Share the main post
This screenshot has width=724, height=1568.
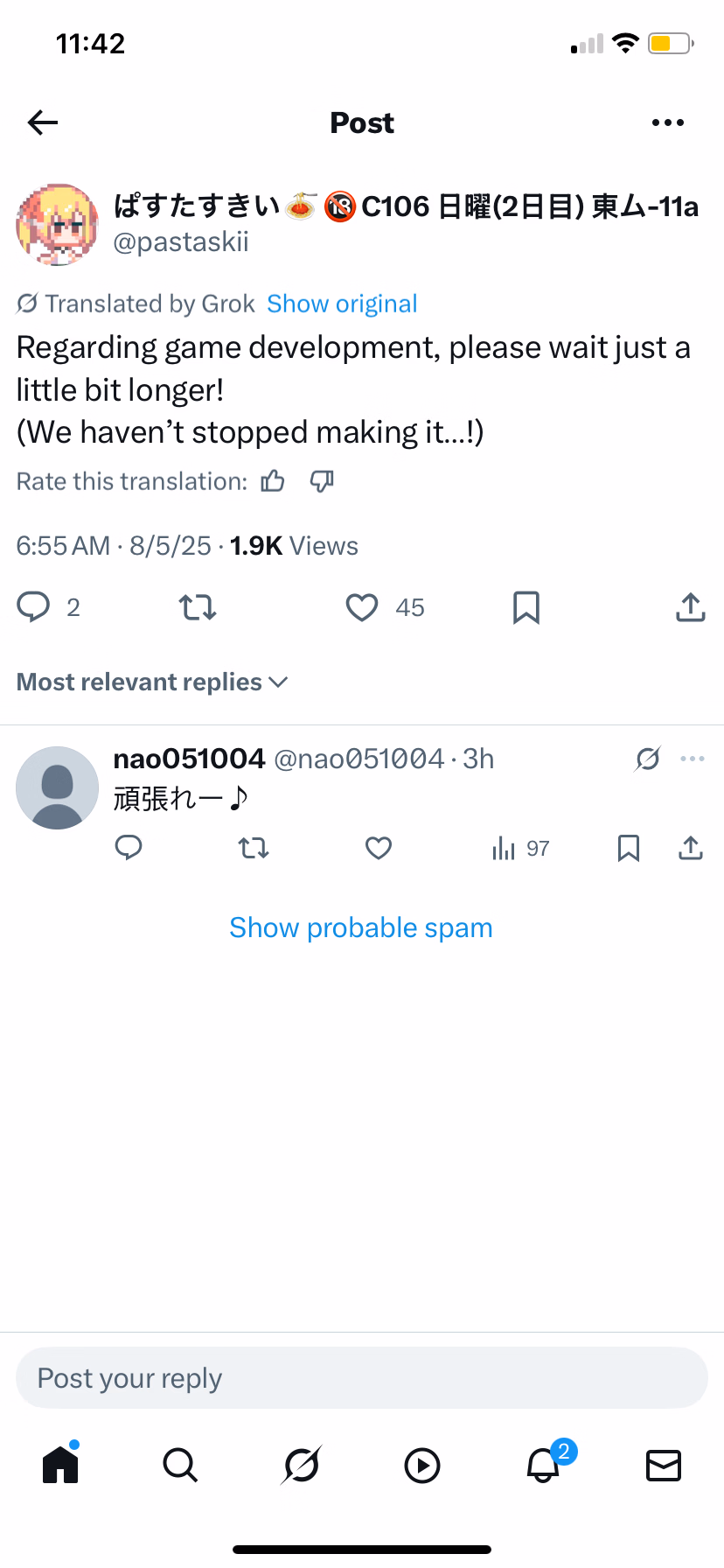point(691,607)
